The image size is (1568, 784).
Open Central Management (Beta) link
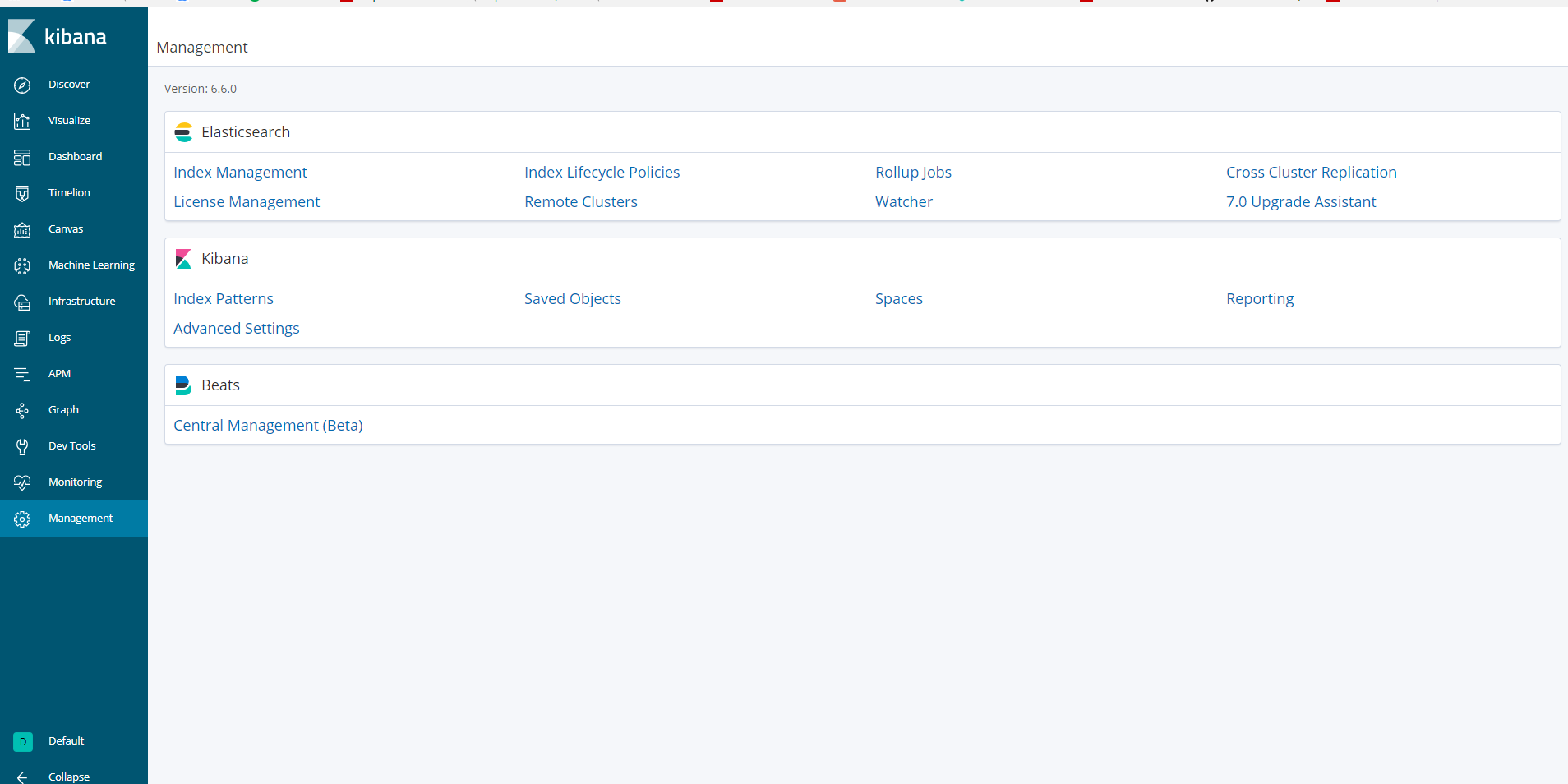click(x=268, y=426)
